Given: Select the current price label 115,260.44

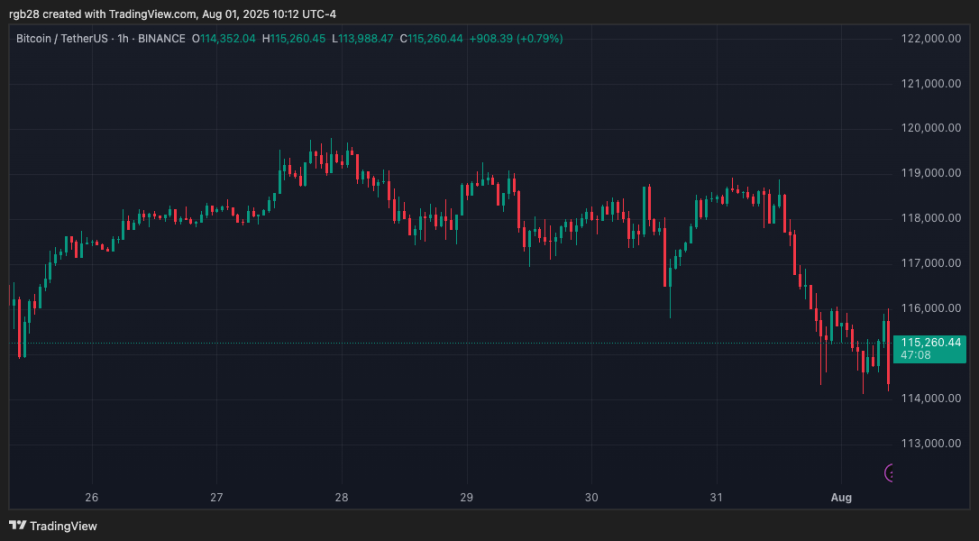Looking at the screenshot, I should click(x=930, y=342).
